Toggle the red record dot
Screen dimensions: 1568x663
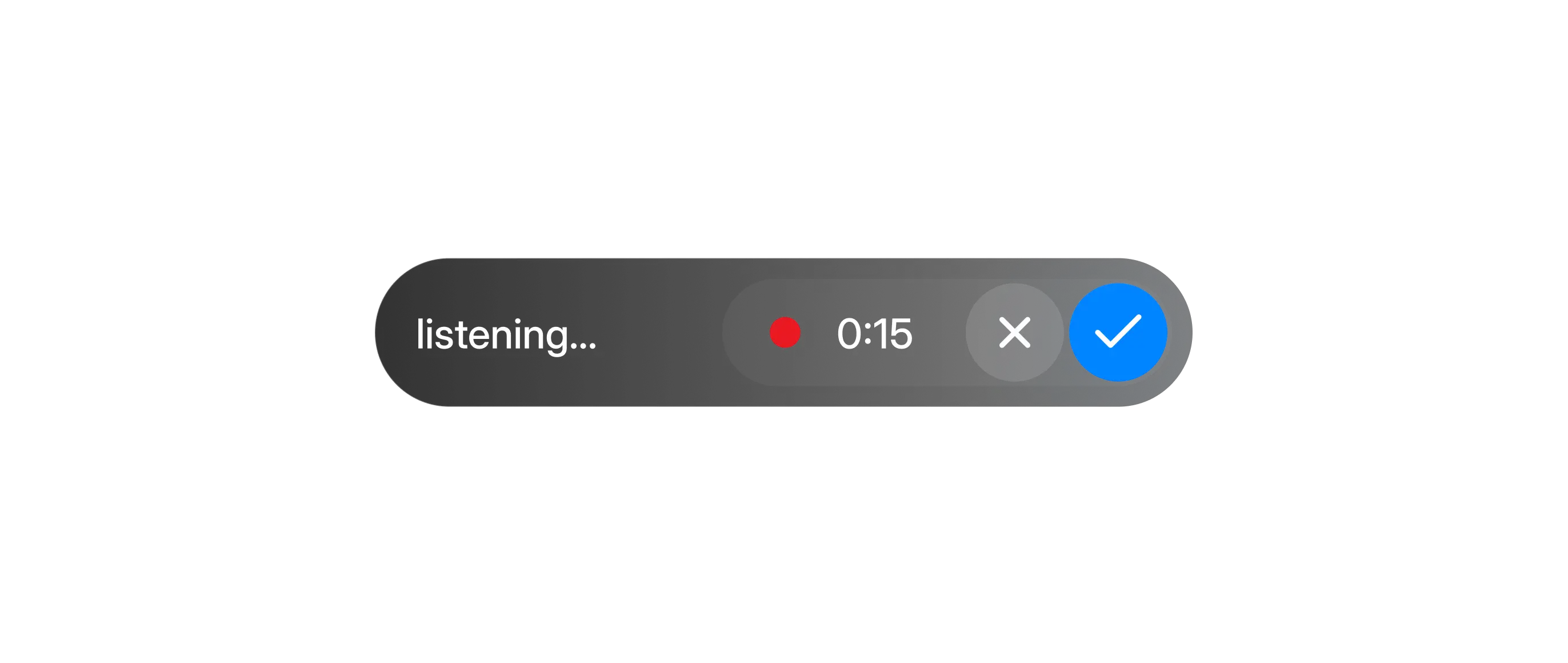(x=785, y=333)
